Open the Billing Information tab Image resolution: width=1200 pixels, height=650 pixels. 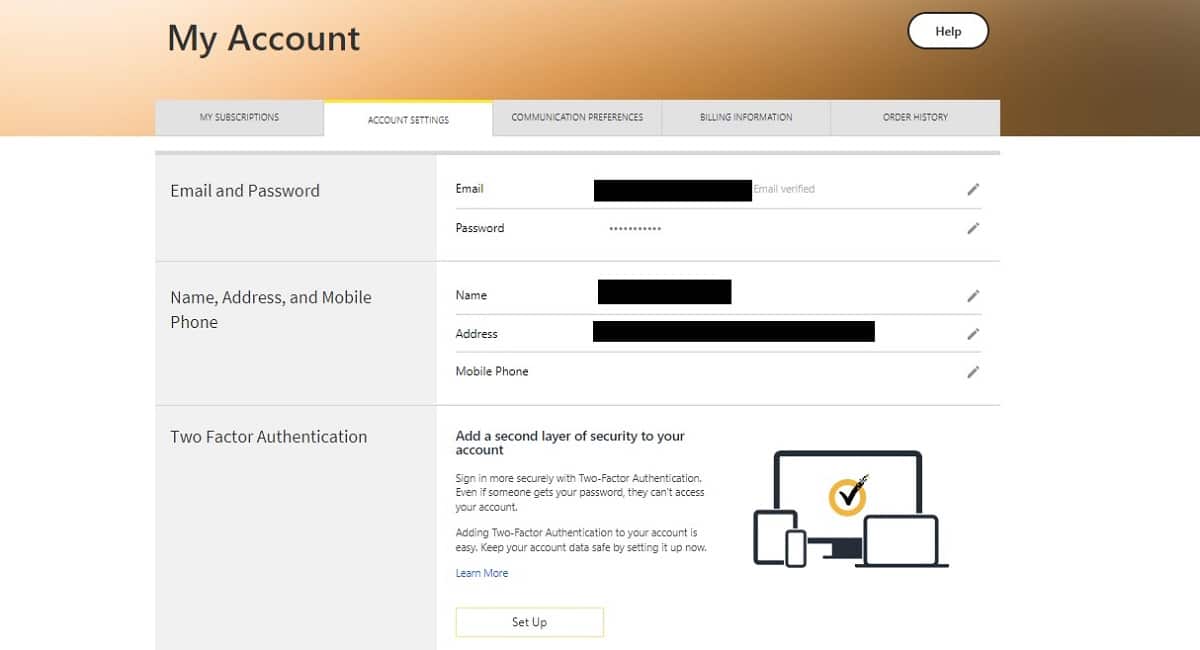click(x=746, y=118)
